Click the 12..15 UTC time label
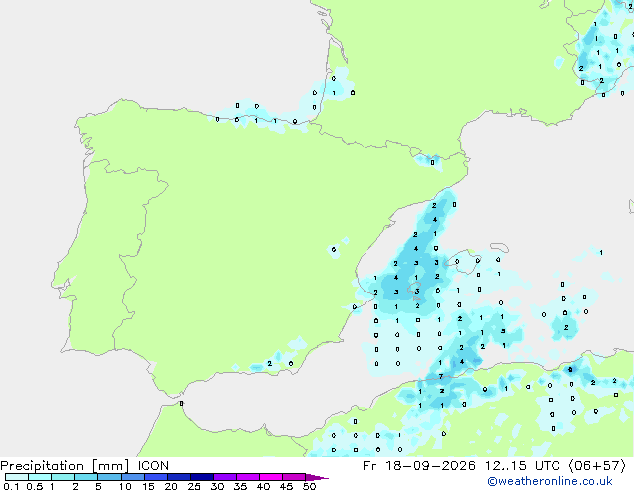634x490 pixels. [522, 466]
